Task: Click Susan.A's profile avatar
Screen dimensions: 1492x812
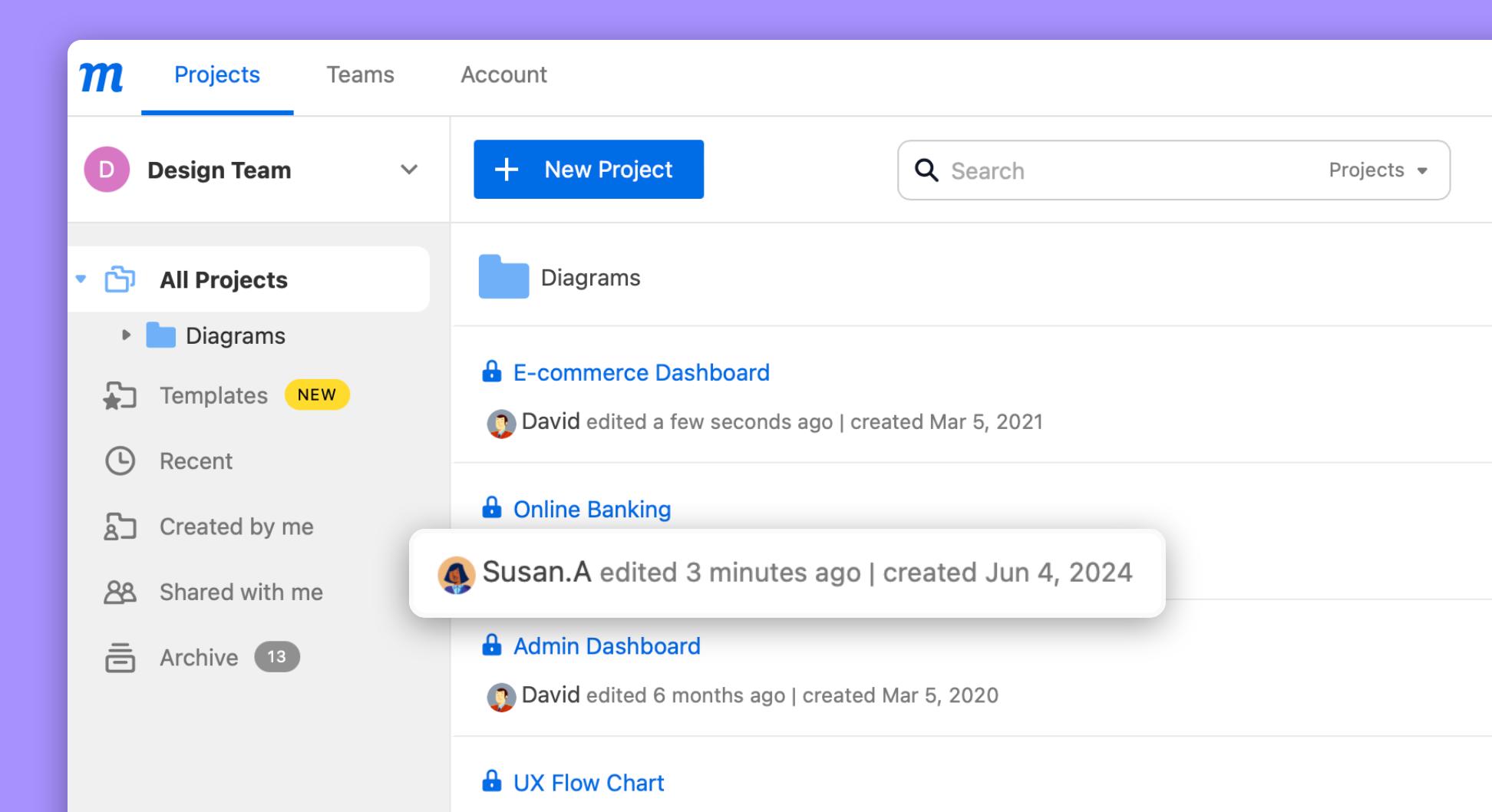Action: click(x=456, y=572)
